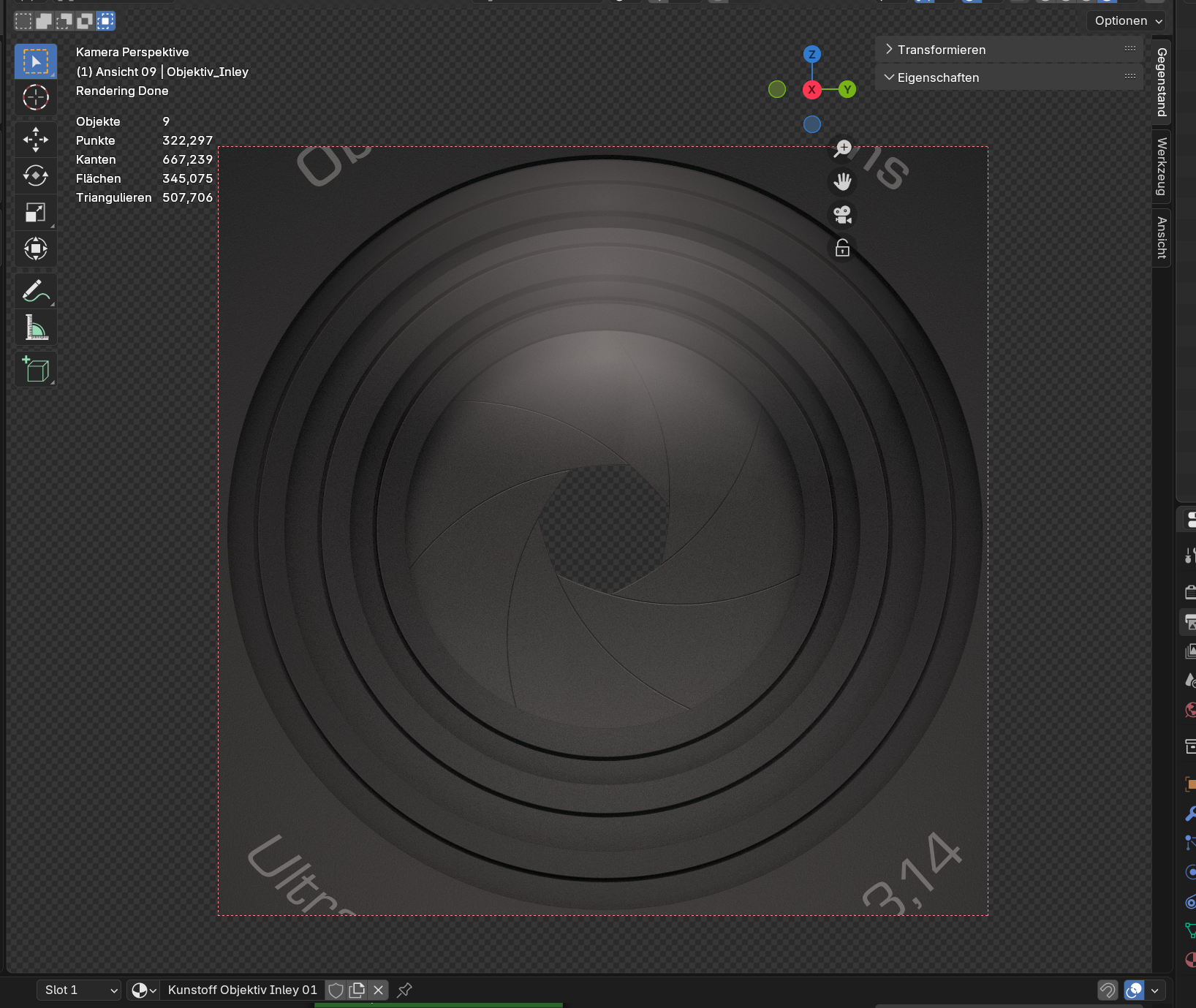The image size is (1196, 1008).
Task: Open the Optionen dropdown
Action: 1127,21
